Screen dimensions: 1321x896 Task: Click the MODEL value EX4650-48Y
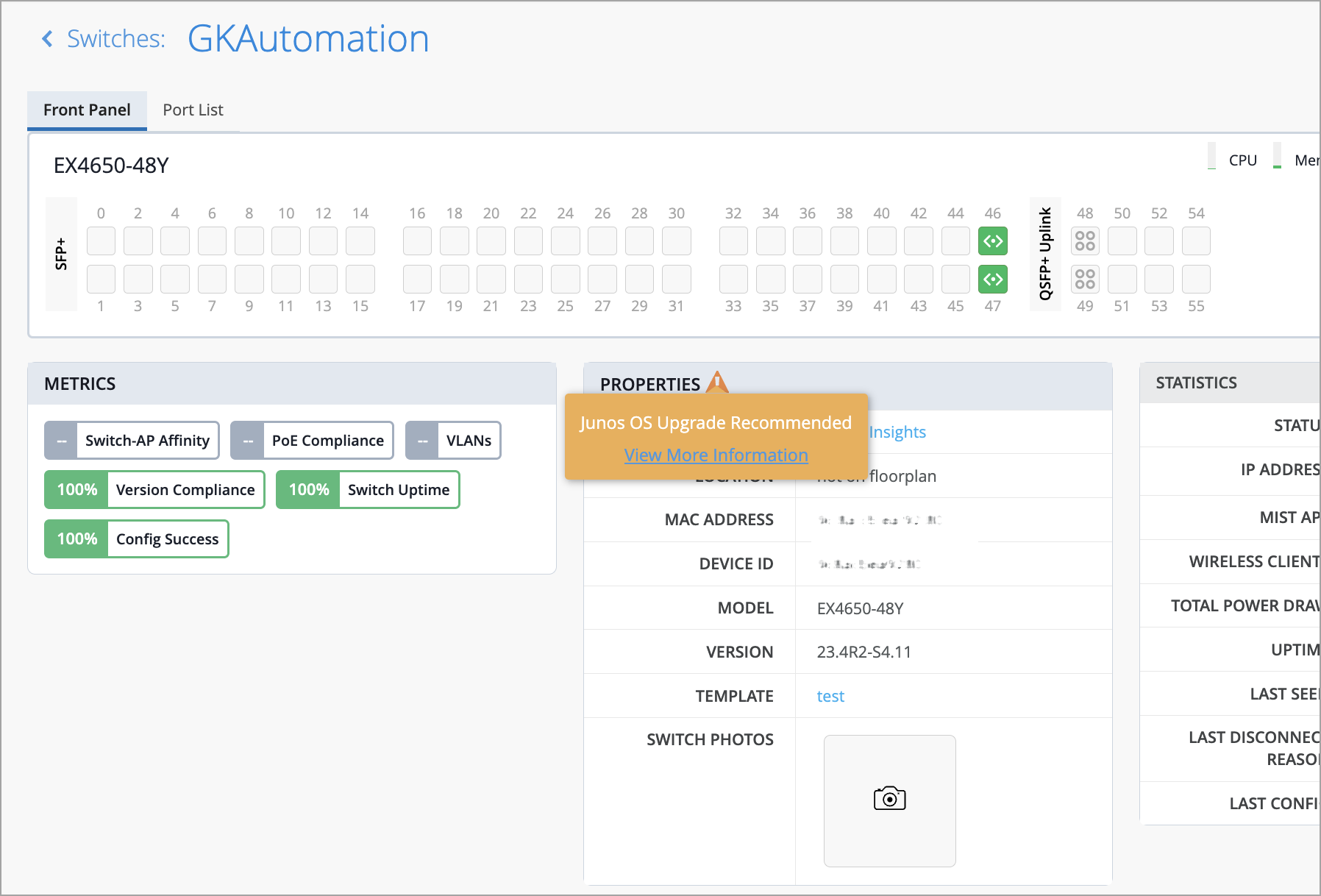(860, 608)
